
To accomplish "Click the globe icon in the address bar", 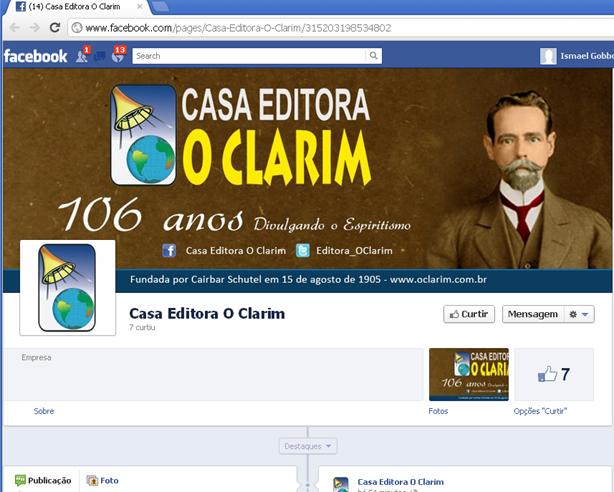I will pos(77,27).
